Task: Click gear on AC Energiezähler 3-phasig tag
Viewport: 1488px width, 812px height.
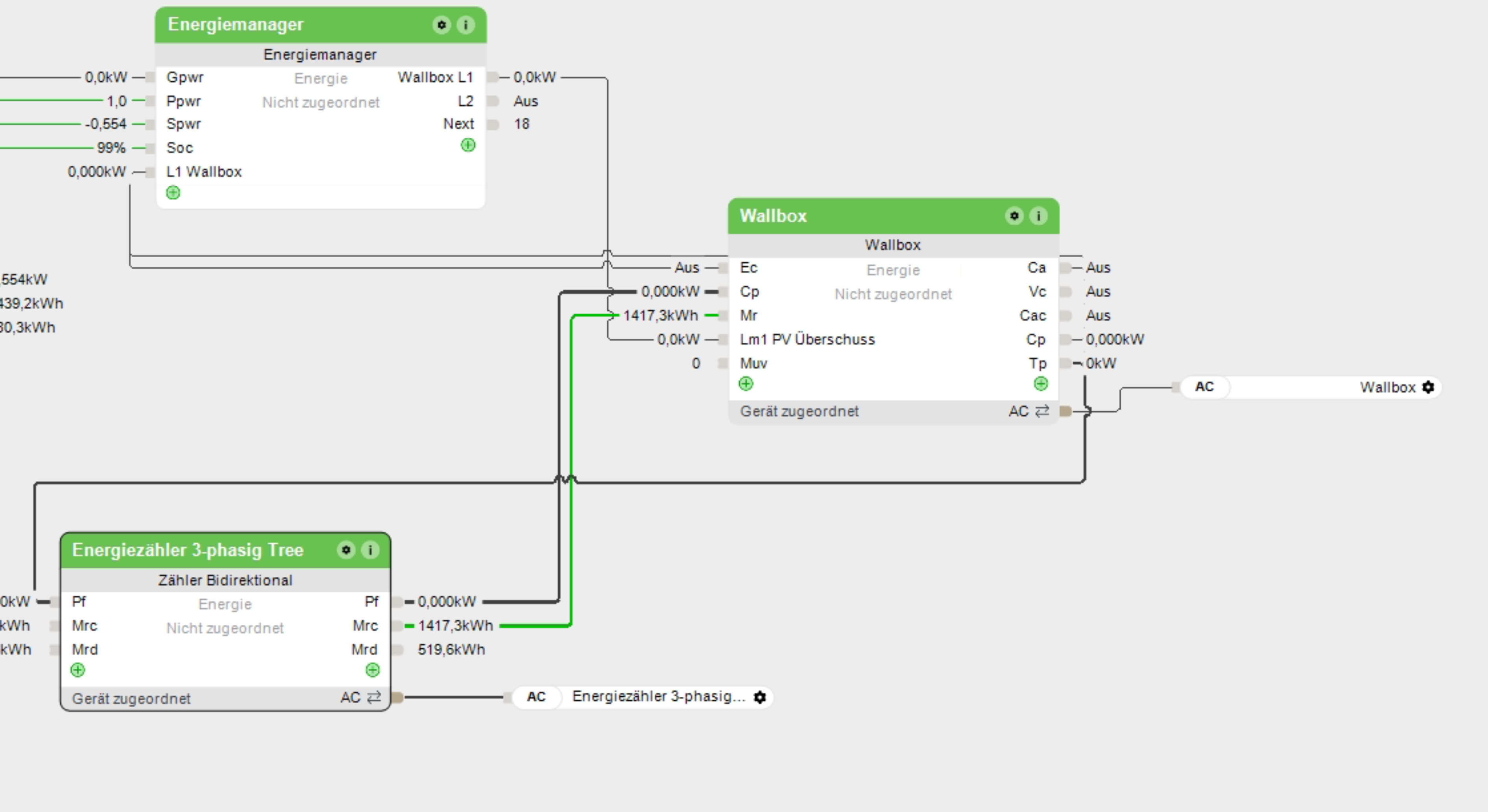Action: pos(760,697)
